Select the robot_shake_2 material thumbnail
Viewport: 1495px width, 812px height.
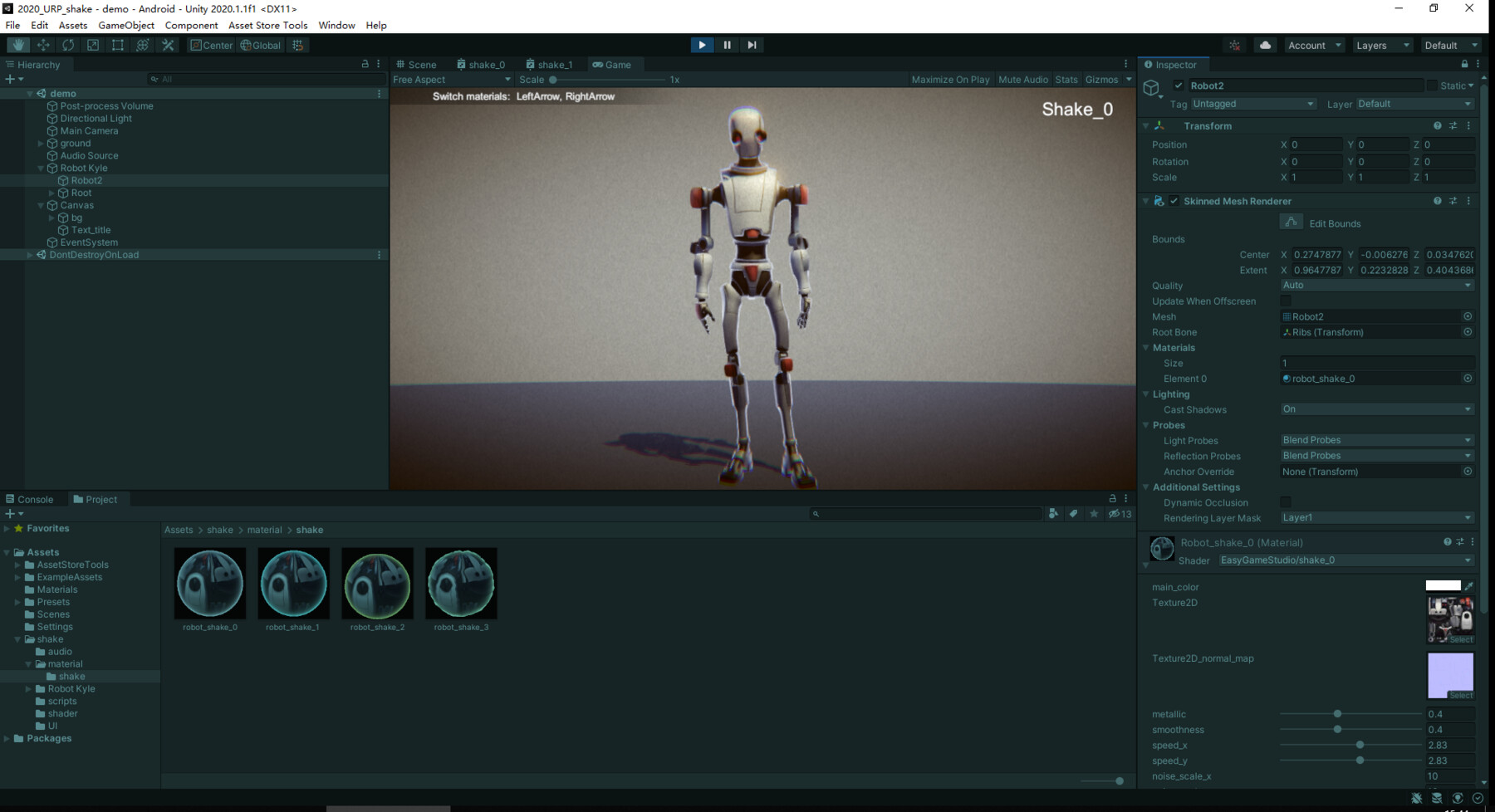(377, 583)
